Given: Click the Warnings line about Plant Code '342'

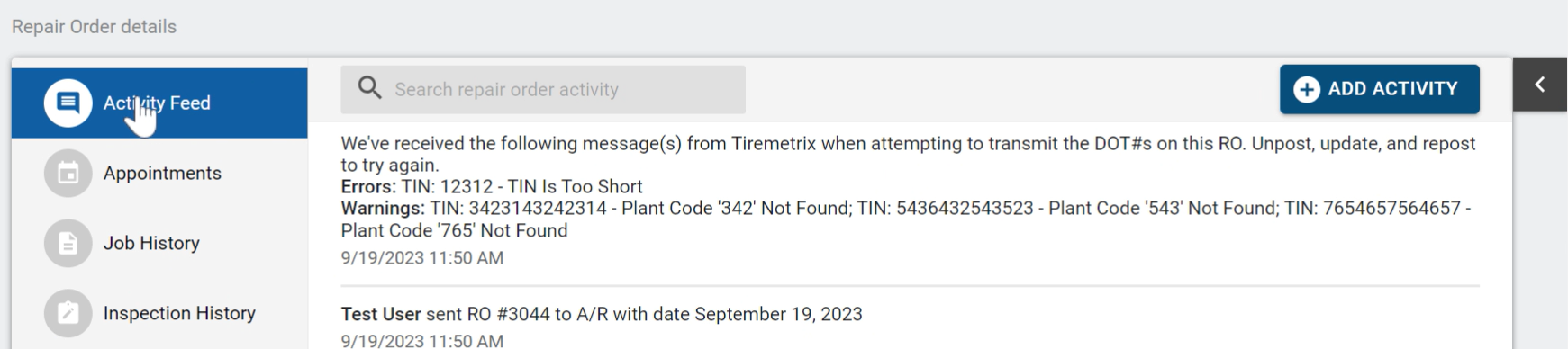Looking at the screenshot, I should coord(905,219).
